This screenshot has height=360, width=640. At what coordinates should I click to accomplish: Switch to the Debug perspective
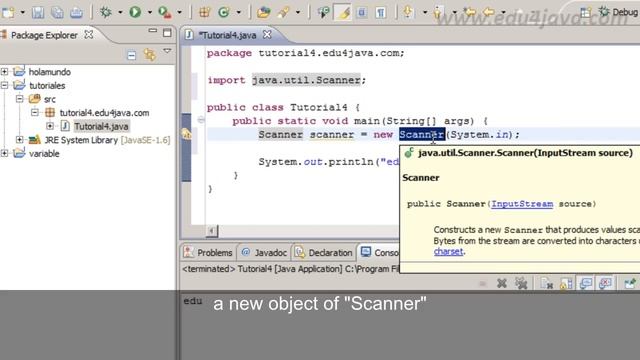(618, 12)
